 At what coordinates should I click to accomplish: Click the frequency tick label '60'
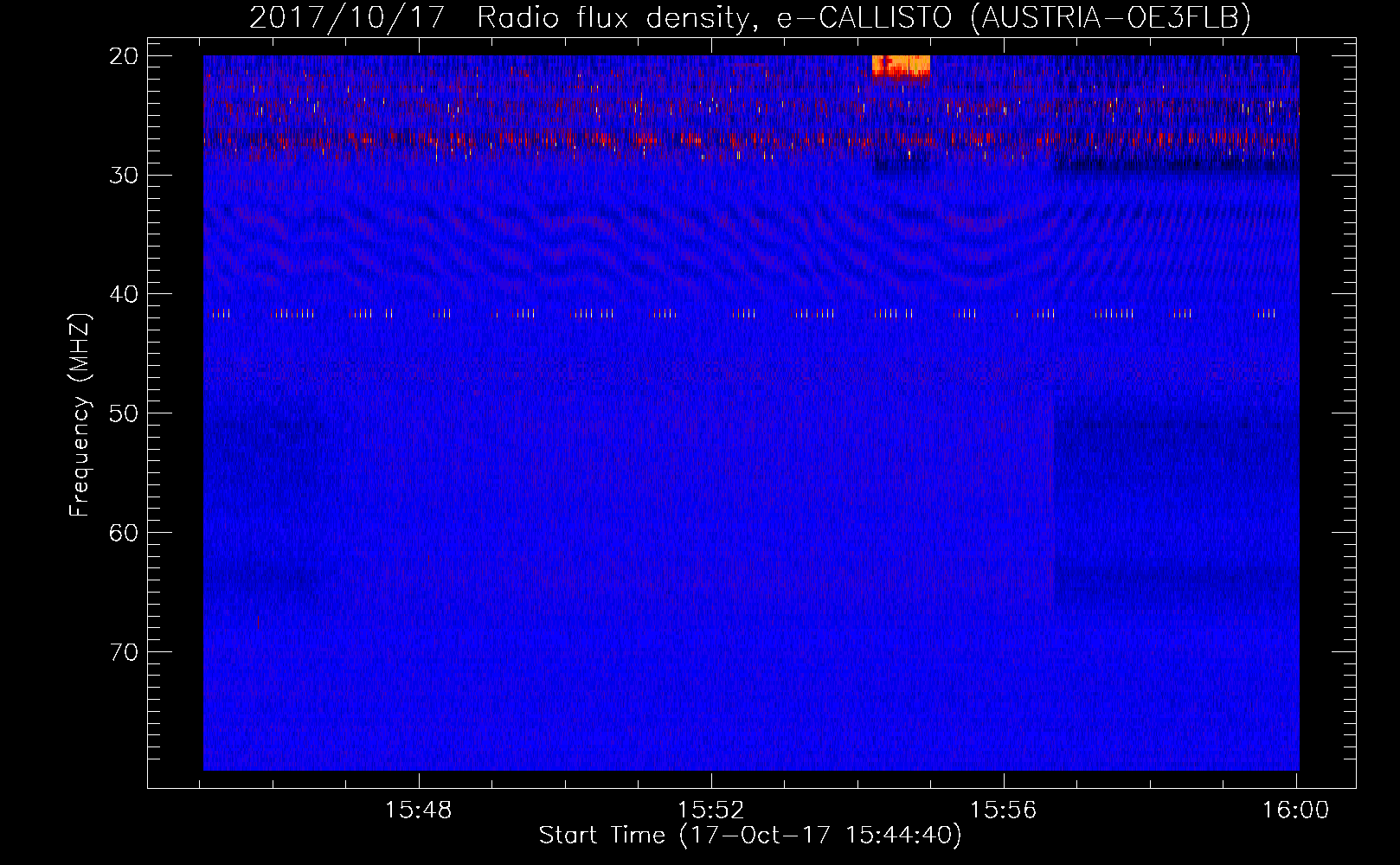pyautogui.click(x=125, y=533)
